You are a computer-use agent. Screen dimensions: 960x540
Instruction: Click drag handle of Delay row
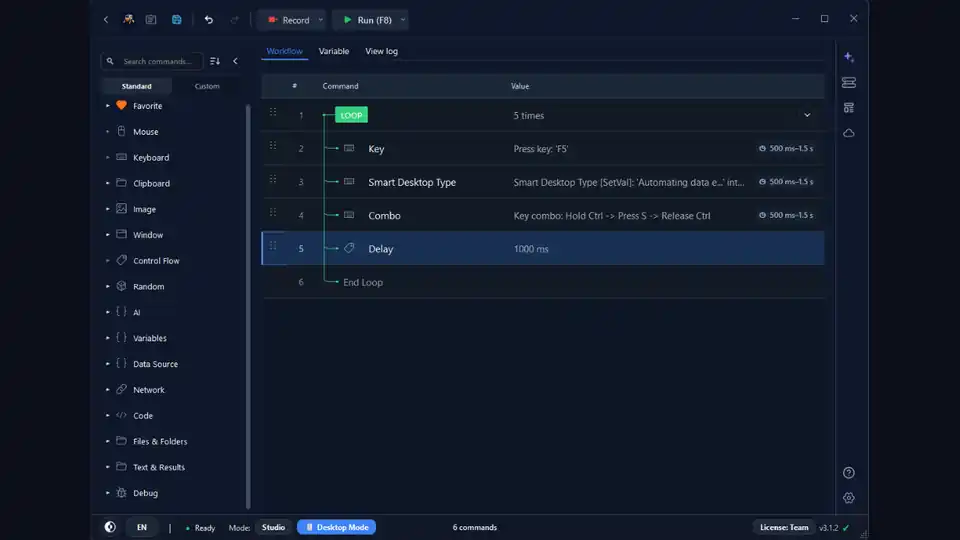pyautogui.click(x=273, y=246)
